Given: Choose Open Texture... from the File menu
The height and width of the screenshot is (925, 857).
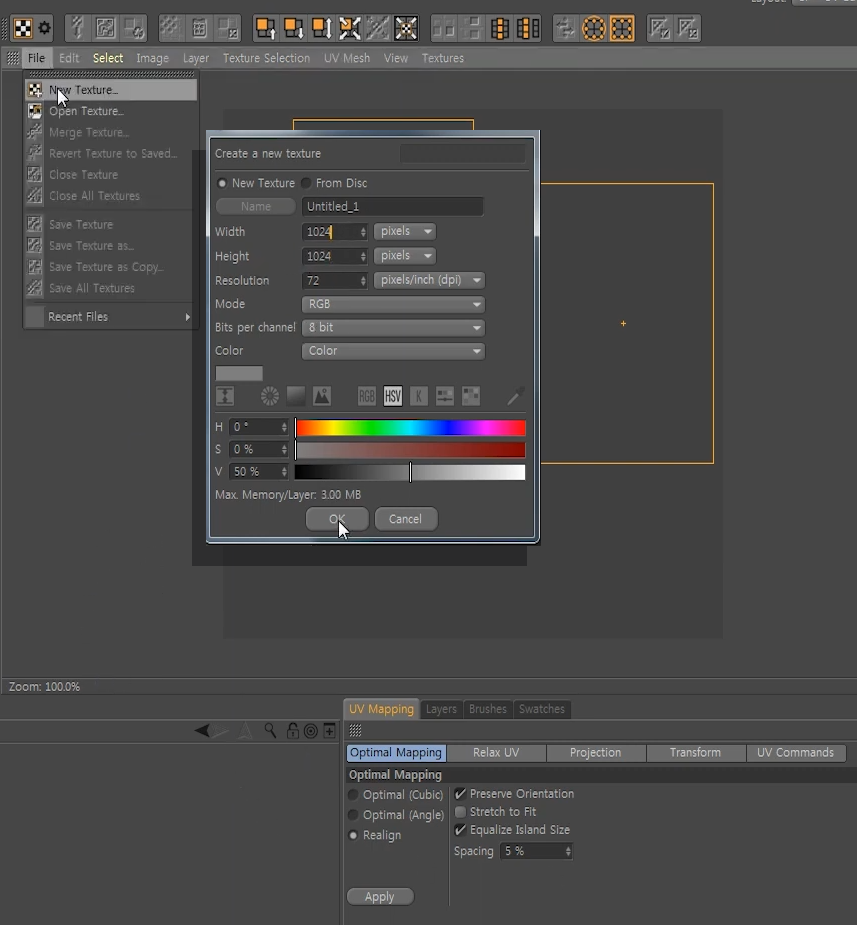Looking at the screenshot, I should pos(110,111).
